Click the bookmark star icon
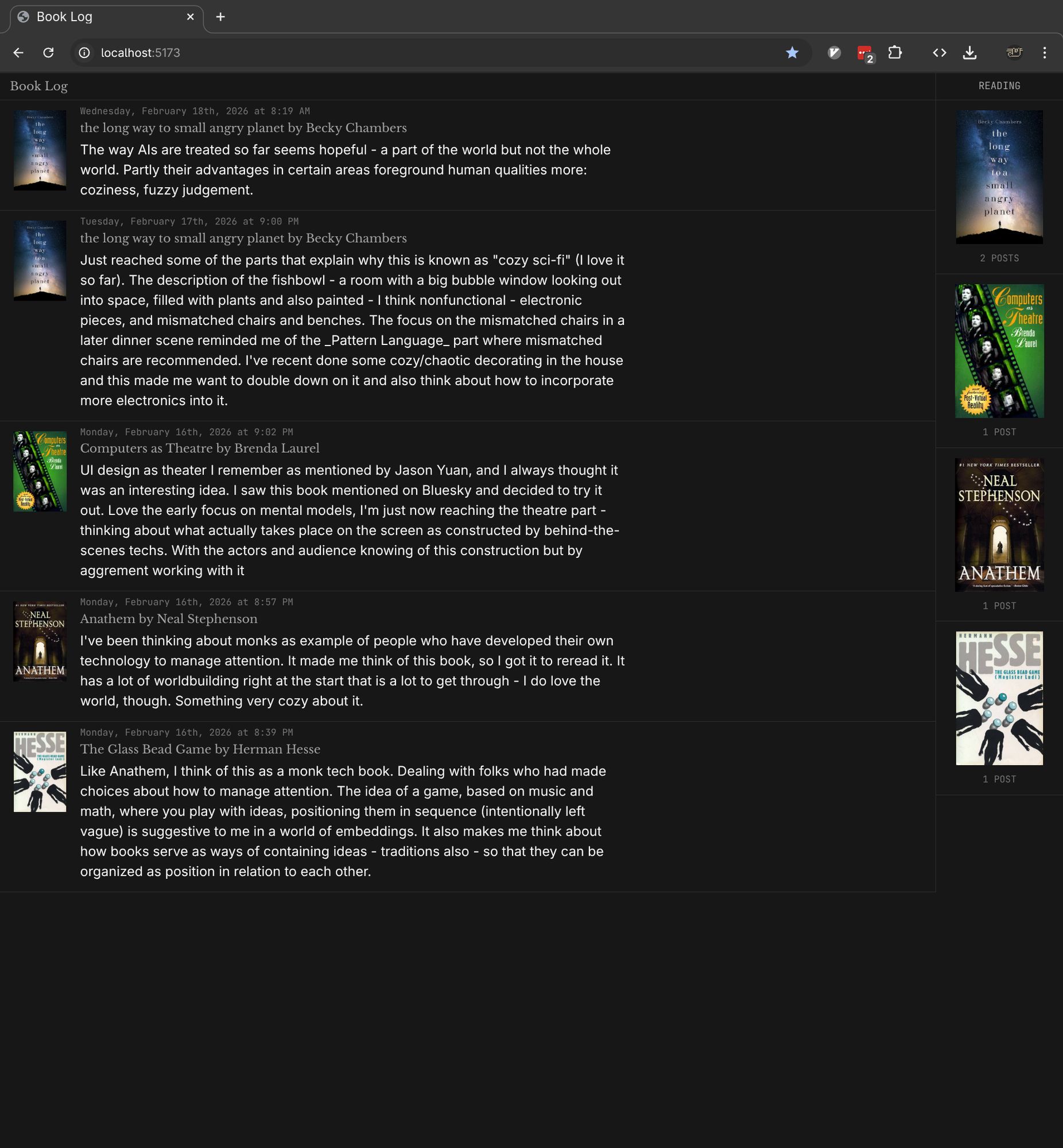The image size is (1063, 1148). (x=792, y=53)
